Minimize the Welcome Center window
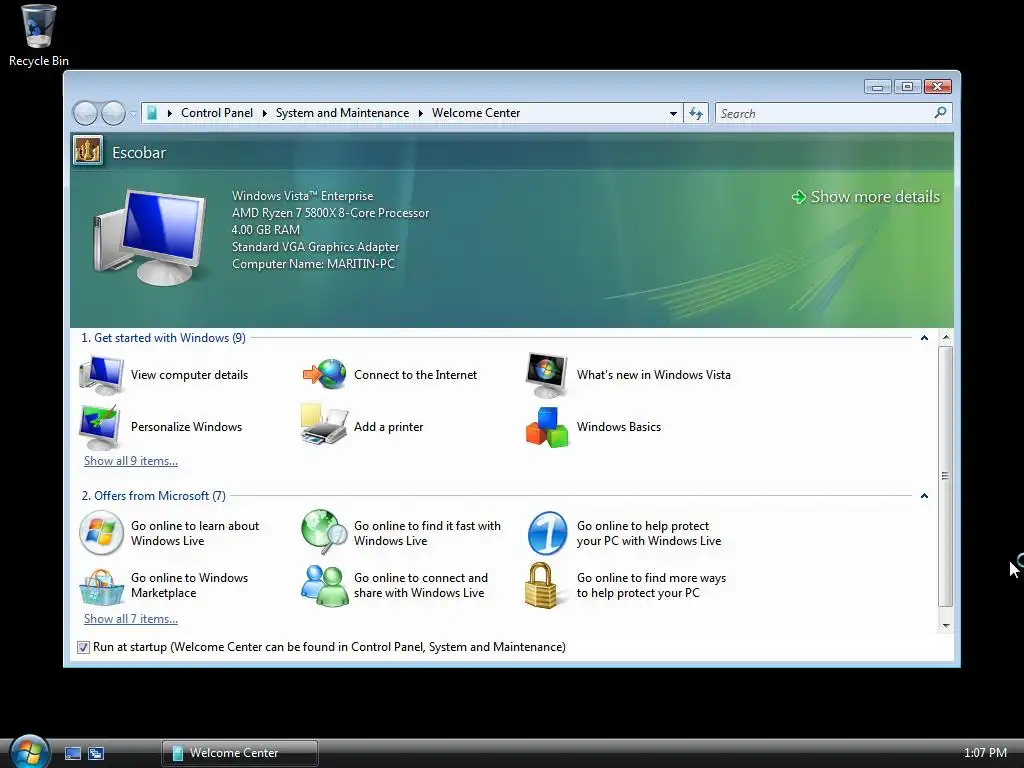This screenshot has width=1024, height=768. point(877,87)
